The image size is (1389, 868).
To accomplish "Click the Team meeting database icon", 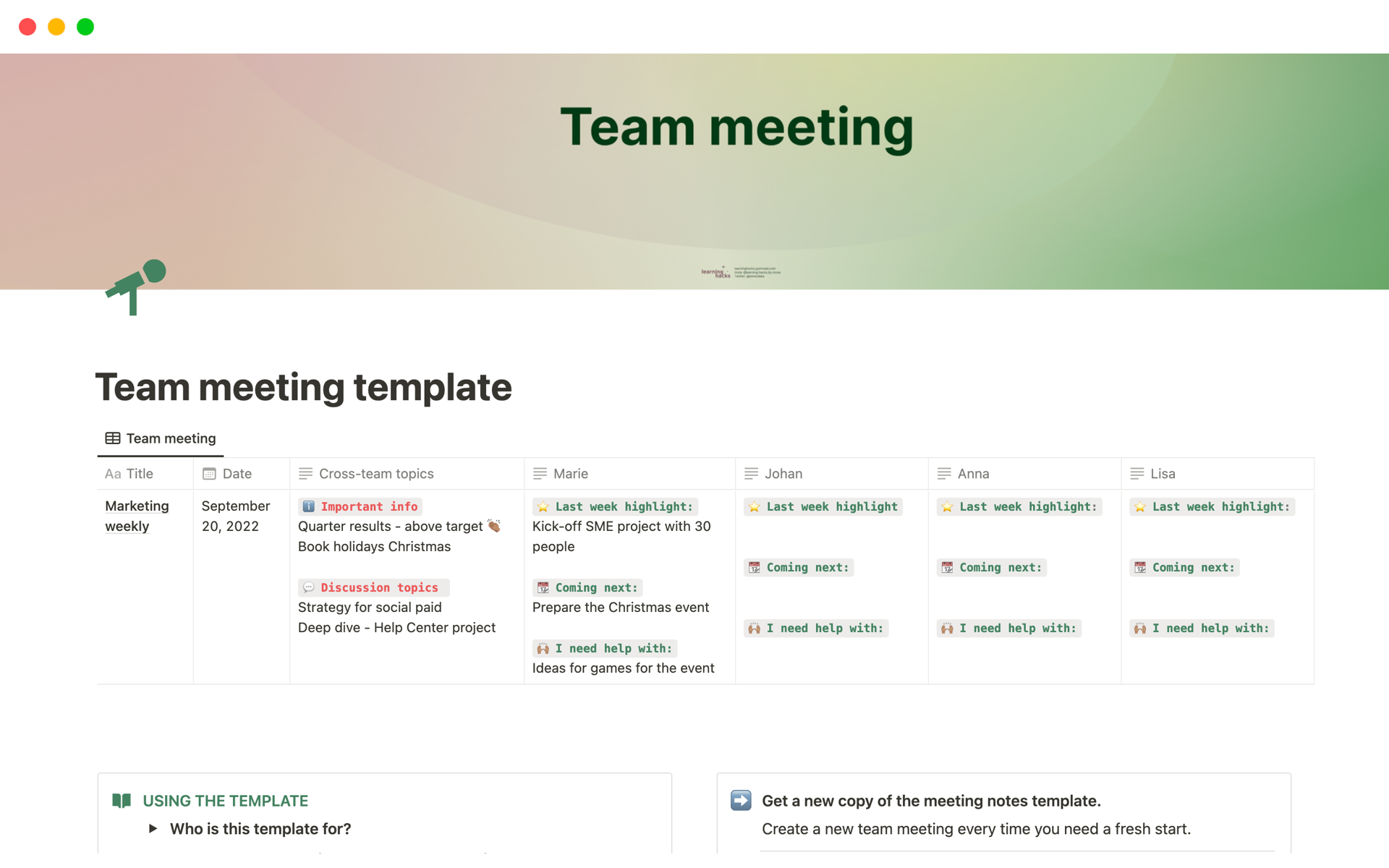I will tap(111, 437).
